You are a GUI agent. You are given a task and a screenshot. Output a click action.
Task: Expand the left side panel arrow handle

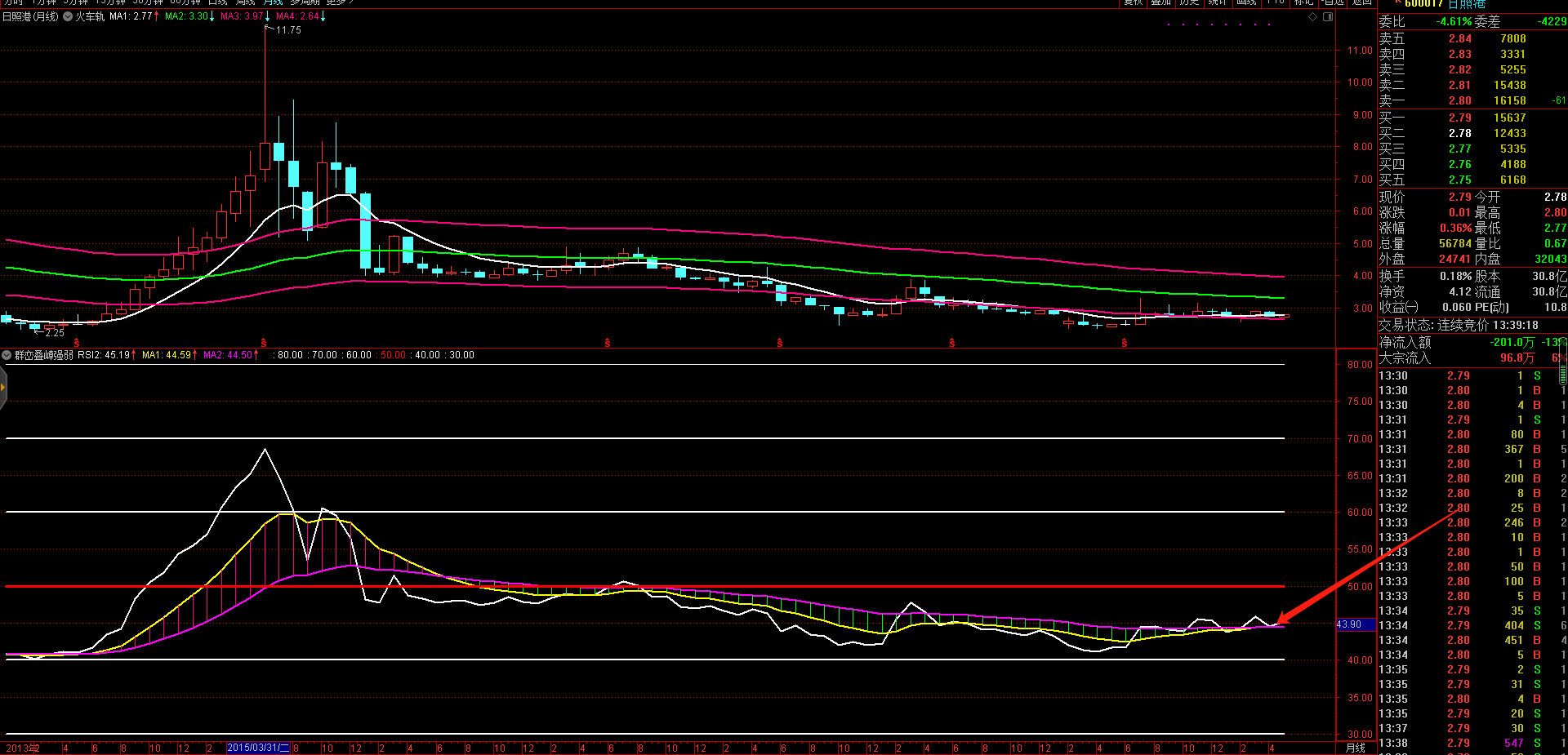point(3,387)
